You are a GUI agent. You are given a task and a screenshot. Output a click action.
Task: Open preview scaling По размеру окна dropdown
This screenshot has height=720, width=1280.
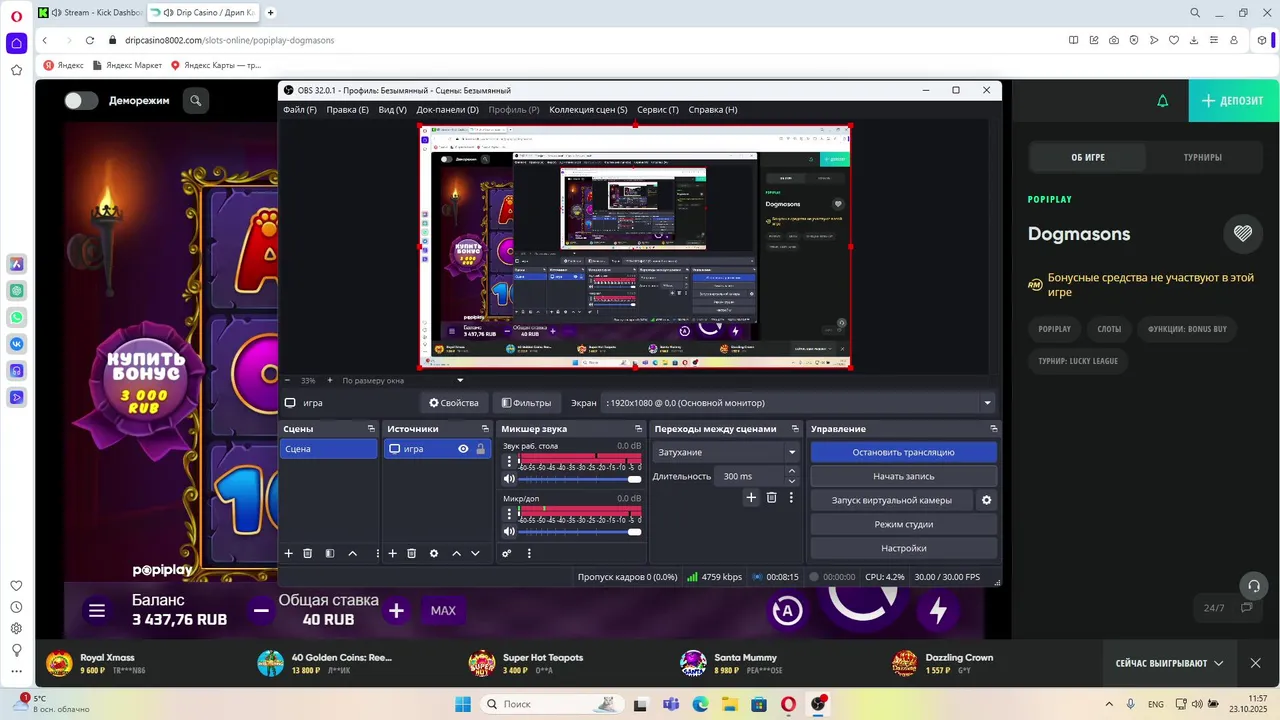click(x=402, y=380)
